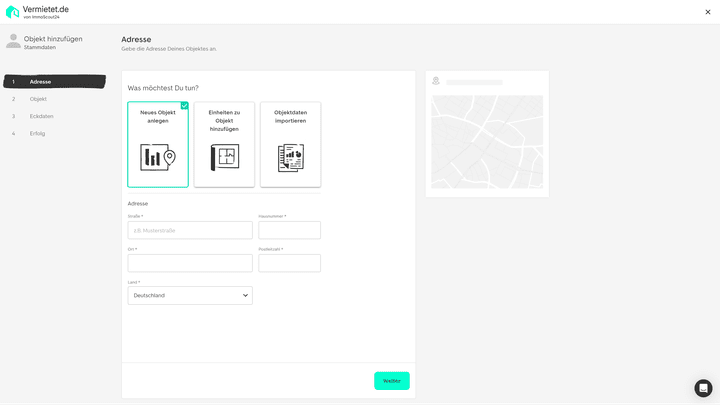Click the map preview thumbnail

pos(487,142)
